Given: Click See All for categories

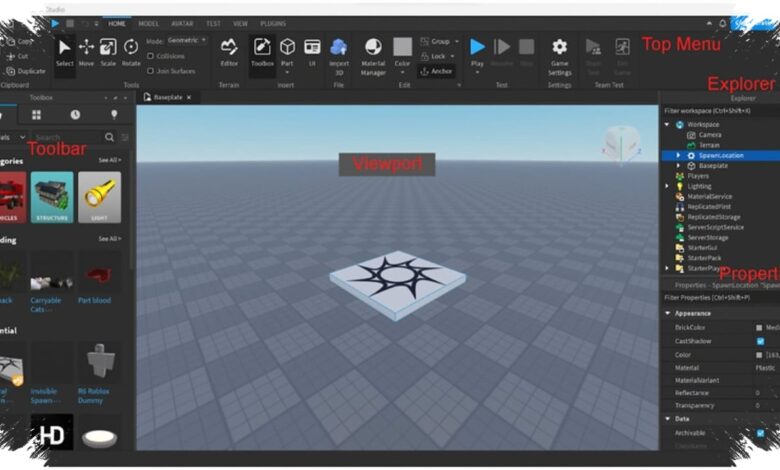Looking at the screenshot, I should [x=109, y=160].
